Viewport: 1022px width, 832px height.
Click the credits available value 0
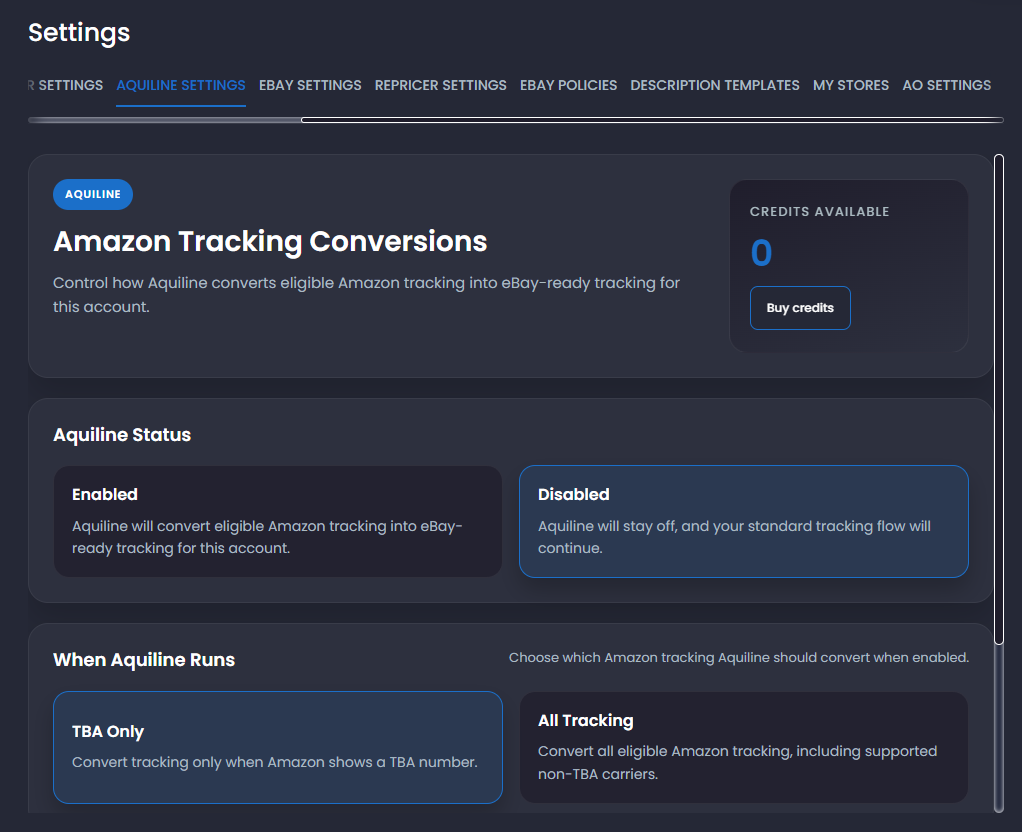761,253
